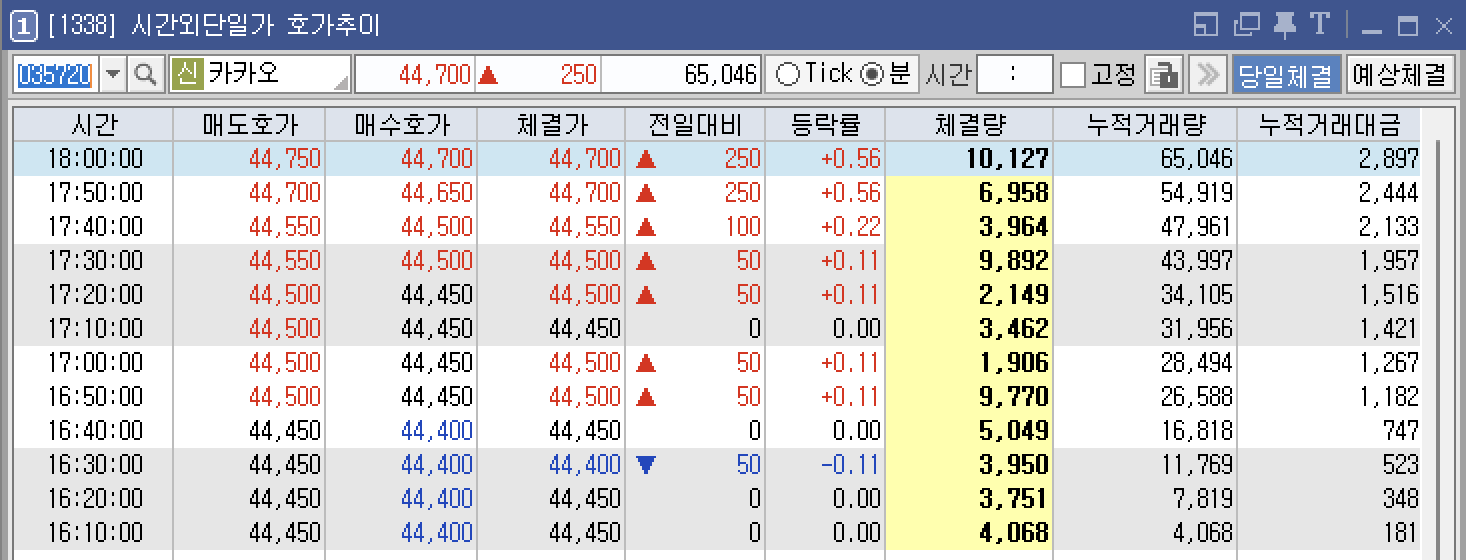Click the 전일대비 column header
Screen dimensions: 1466x560
pos(695,125)
